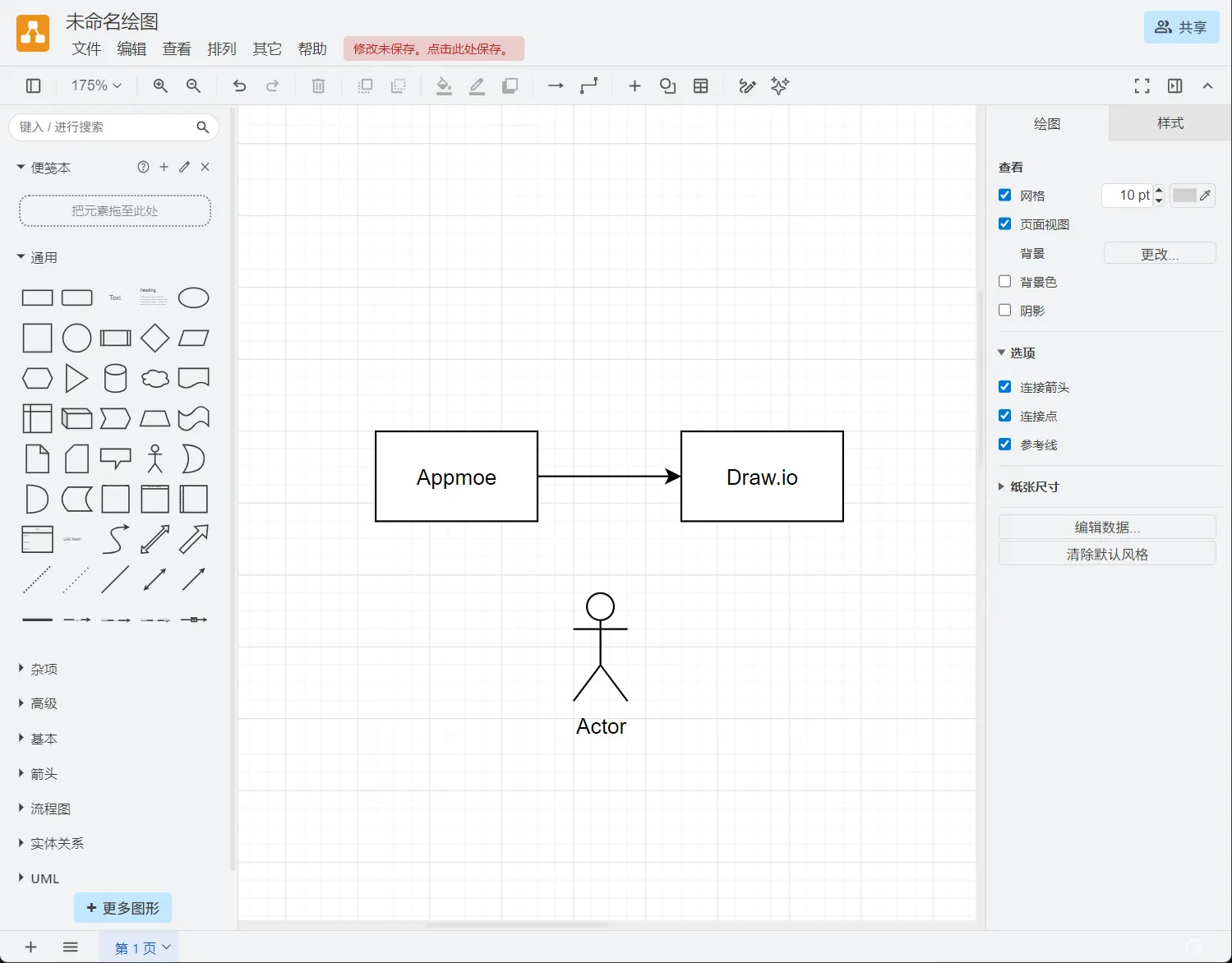Expand the 杂项 shapes category
The width and height of the screenshot is (1232, 963).
(38, 670)
